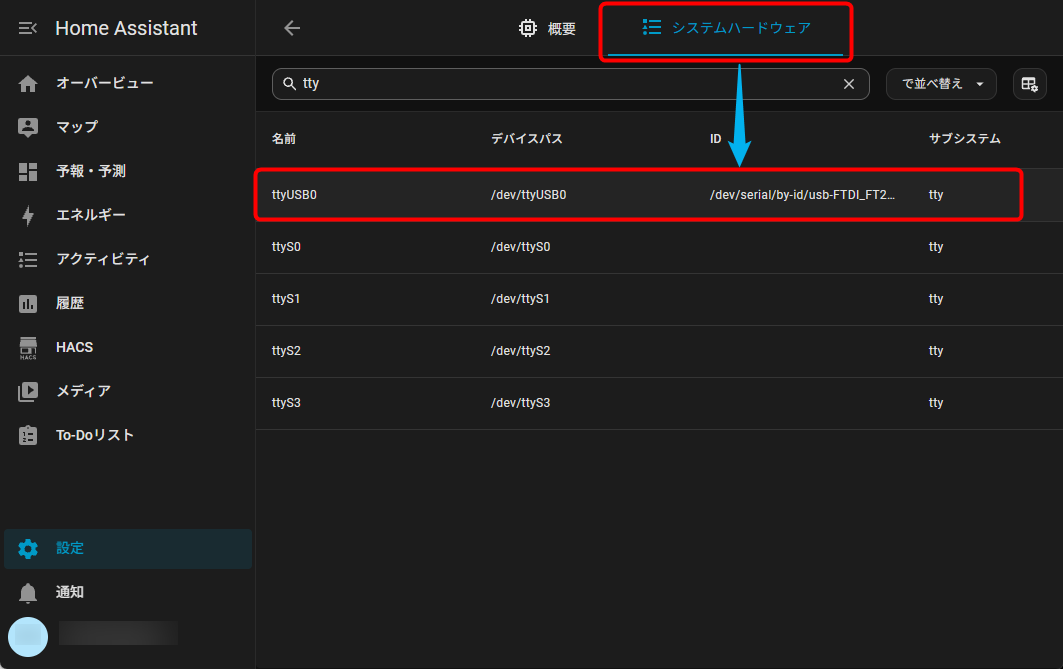
Task: Select the ttyS2 row name
Action: [x=286, y=350]
